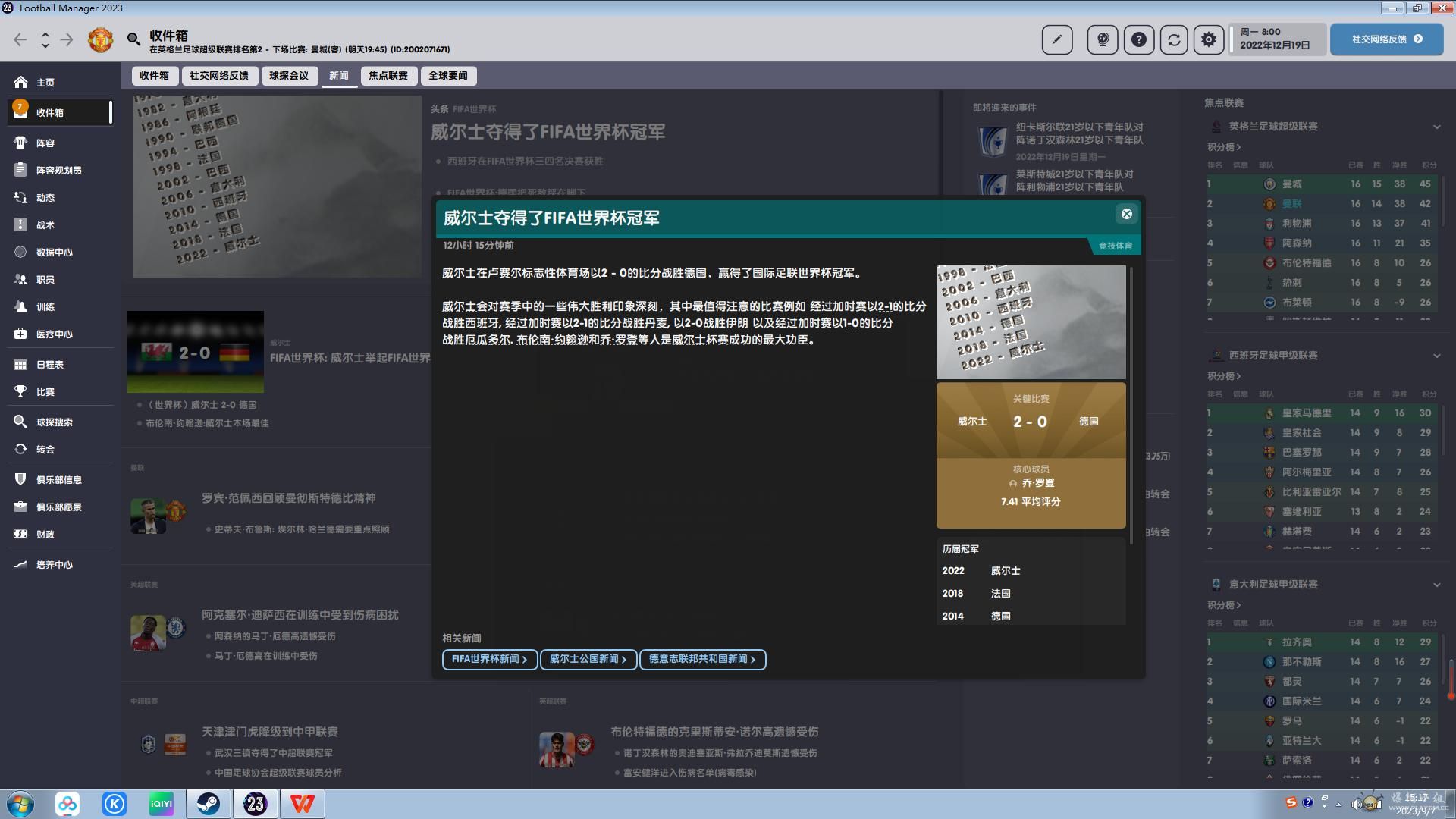This screenshot has height=819, width=1456.
Task: Go to 战术 in the sidebar
Action: (x=45, y=225)
